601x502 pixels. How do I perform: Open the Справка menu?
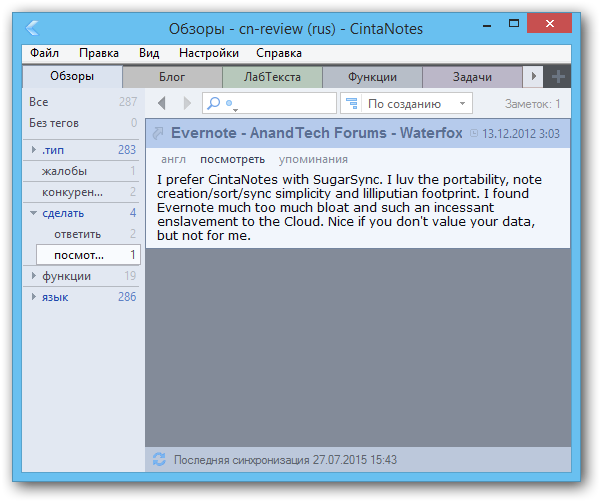click(279, 53)
